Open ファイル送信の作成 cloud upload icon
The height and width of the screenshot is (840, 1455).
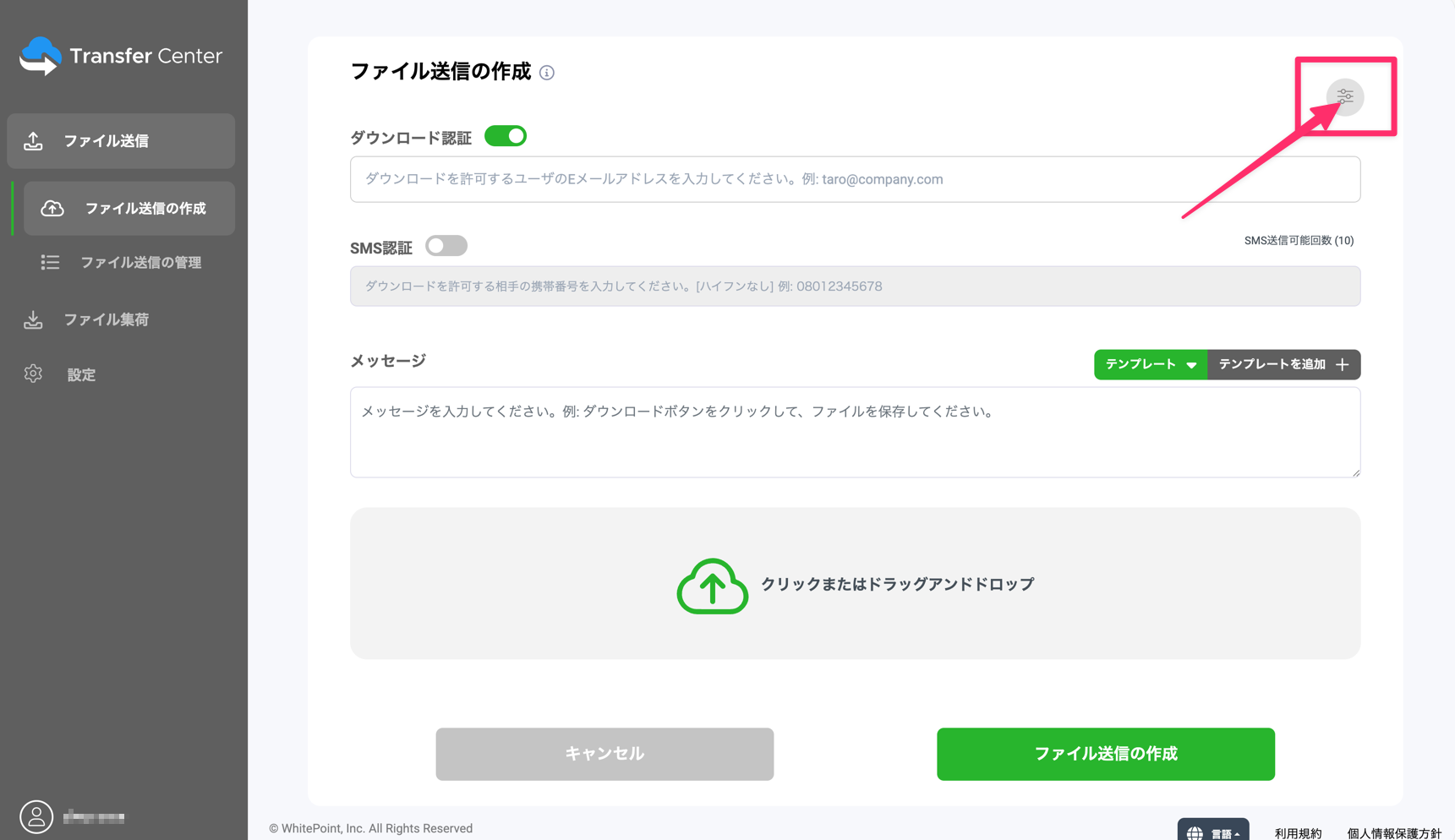pyautogui.click(x=52, y=208)
